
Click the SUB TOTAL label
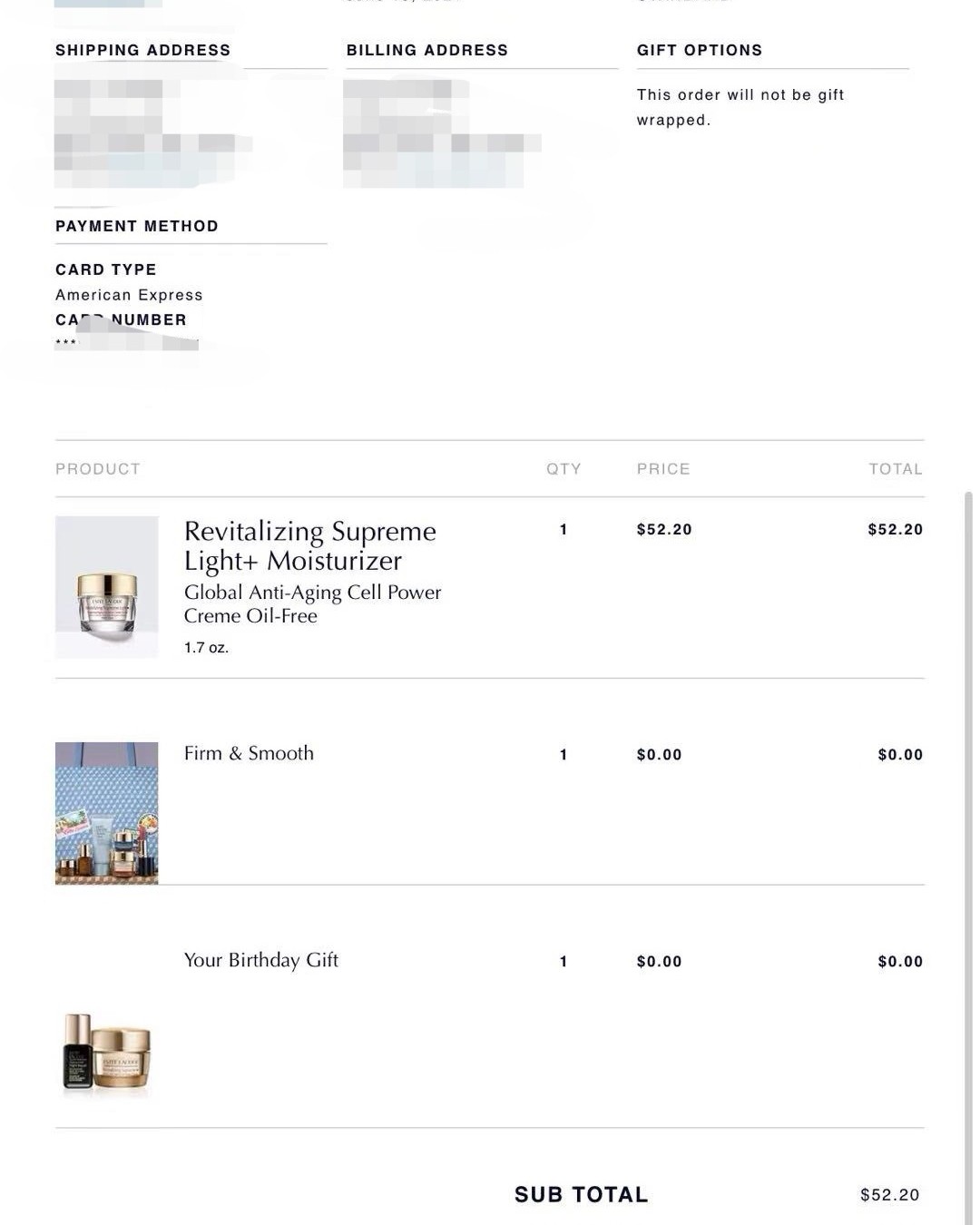581,1195
